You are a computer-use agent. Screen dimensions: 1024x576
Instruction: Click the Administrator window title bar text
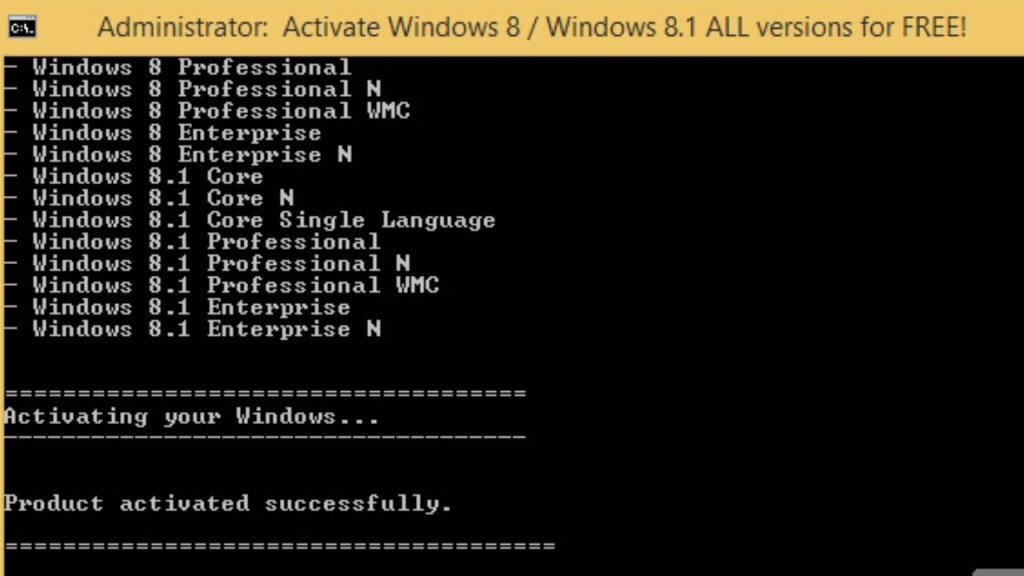coord(532,27)
